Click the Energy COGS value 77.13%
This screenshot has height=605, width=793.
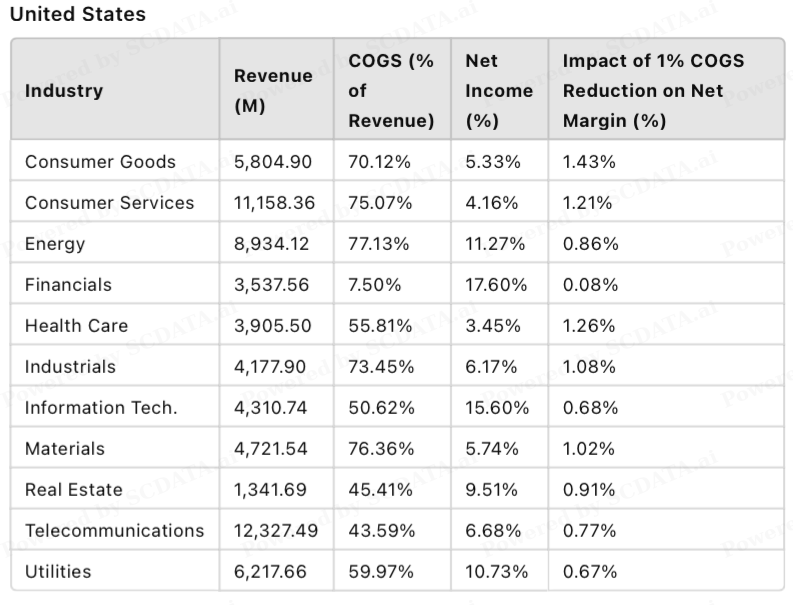[381, 244]
